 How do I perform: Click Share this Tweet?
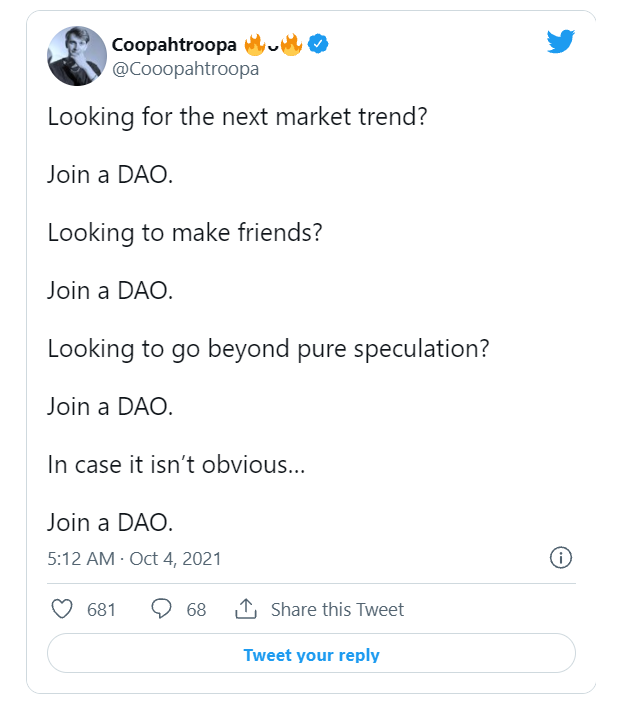coord(337,609)
